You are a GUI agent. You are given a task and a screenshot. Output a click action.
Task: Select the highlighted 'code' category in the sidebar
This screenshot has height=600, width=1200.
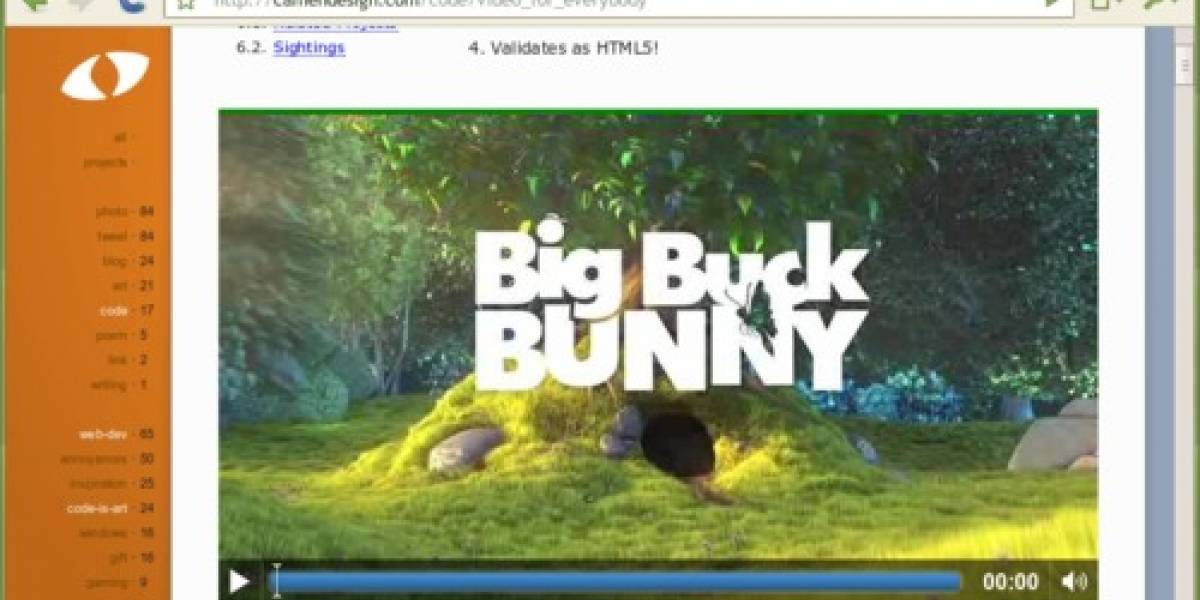tap(114, 311)
